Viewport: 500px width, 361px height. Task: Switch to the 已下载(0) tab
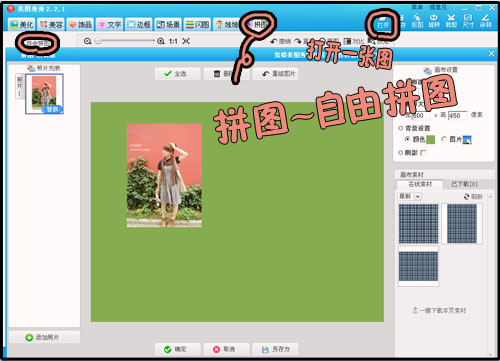click(x=464, y=184)
